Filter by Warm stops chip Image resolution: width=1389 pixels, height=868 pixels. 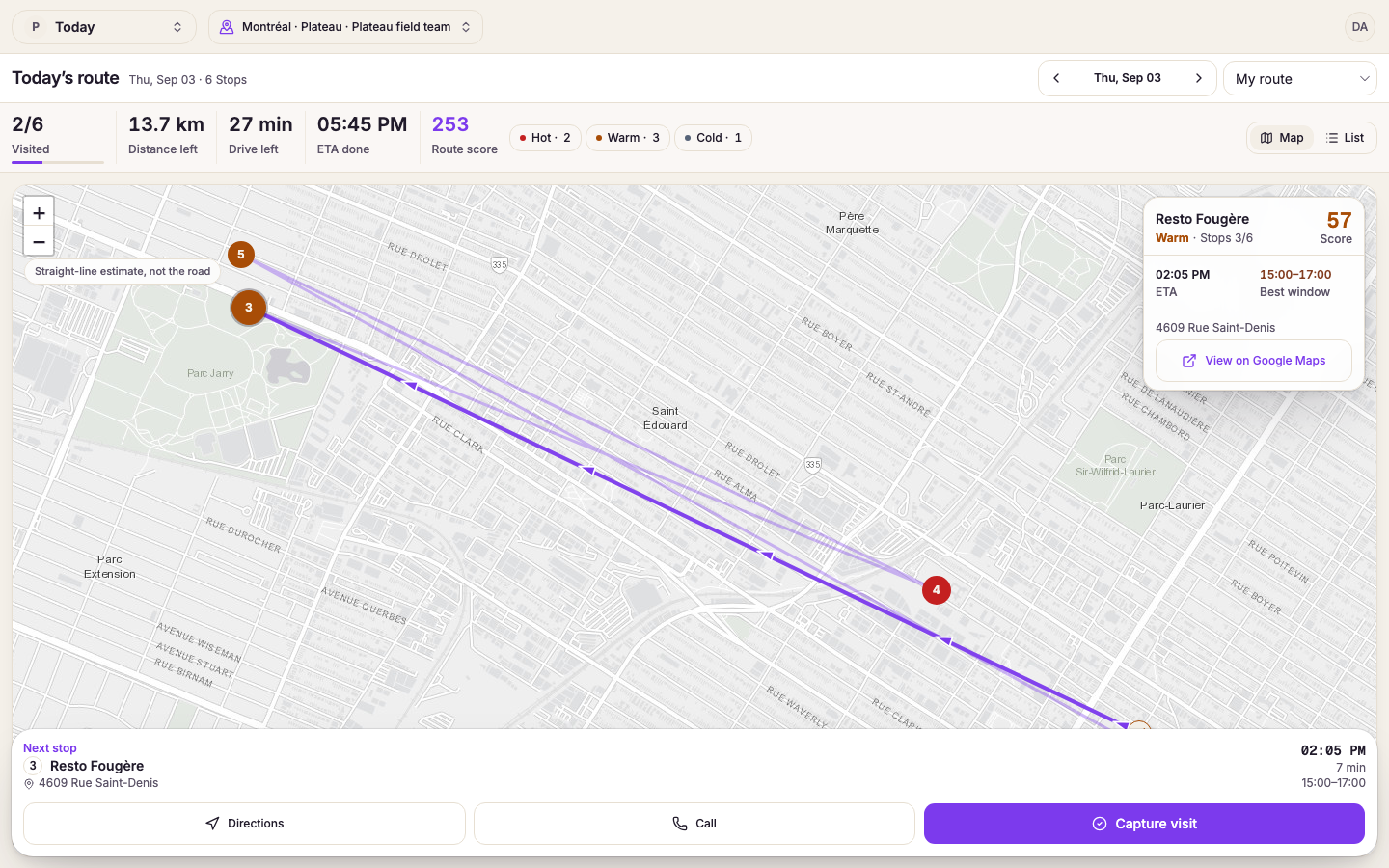(x=628, y=138)
